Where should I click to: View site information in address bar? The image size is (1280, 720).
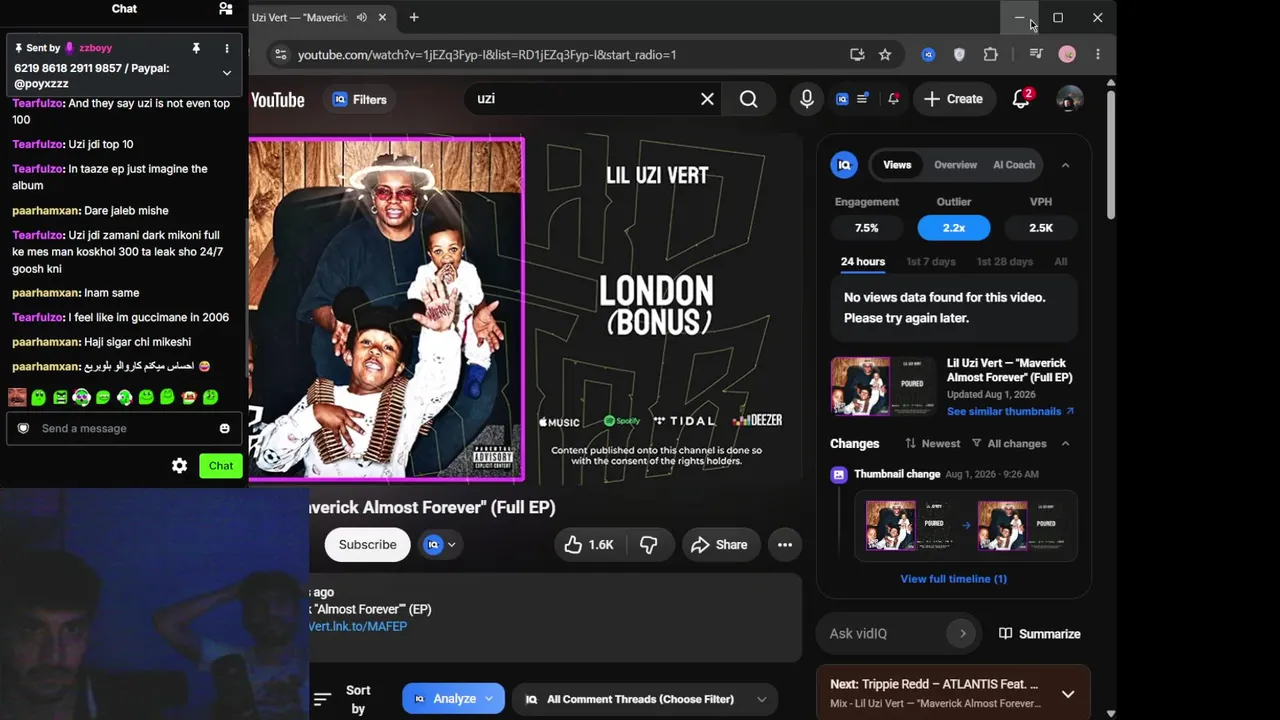point(280,55)
